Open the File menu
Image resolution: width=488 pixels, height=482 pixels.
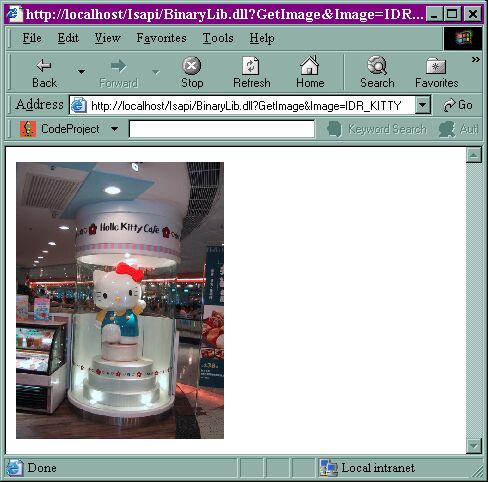pyautogui.click(x=32, y=38)
